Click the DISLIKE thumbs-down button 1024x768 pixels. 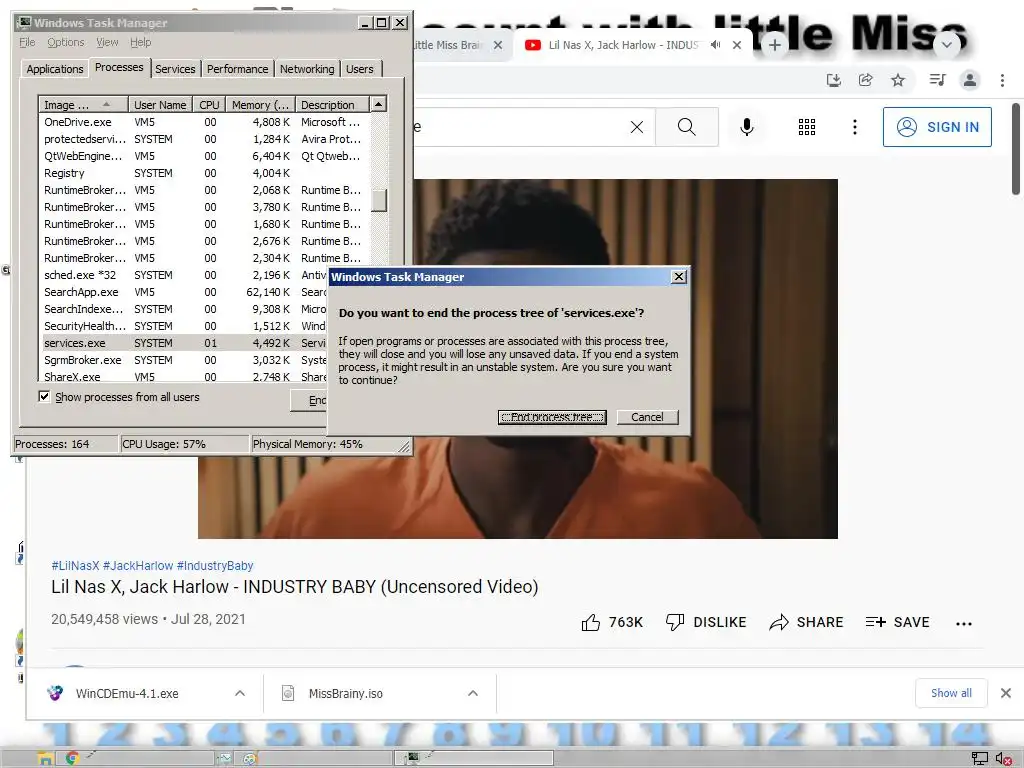(x=706, y=622)
